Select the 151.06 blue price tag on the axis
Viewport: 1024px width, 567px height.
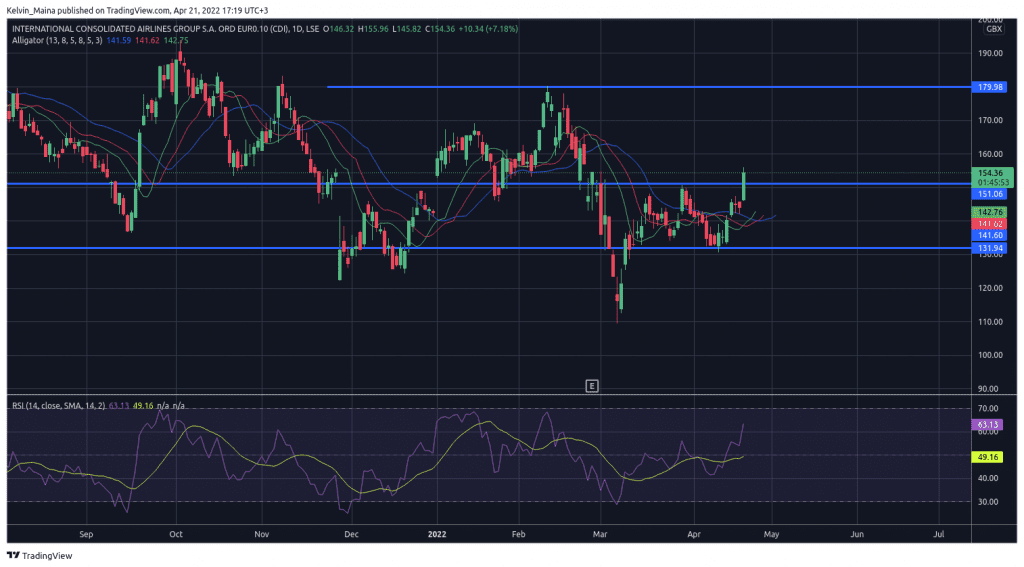tap(989, 194)
